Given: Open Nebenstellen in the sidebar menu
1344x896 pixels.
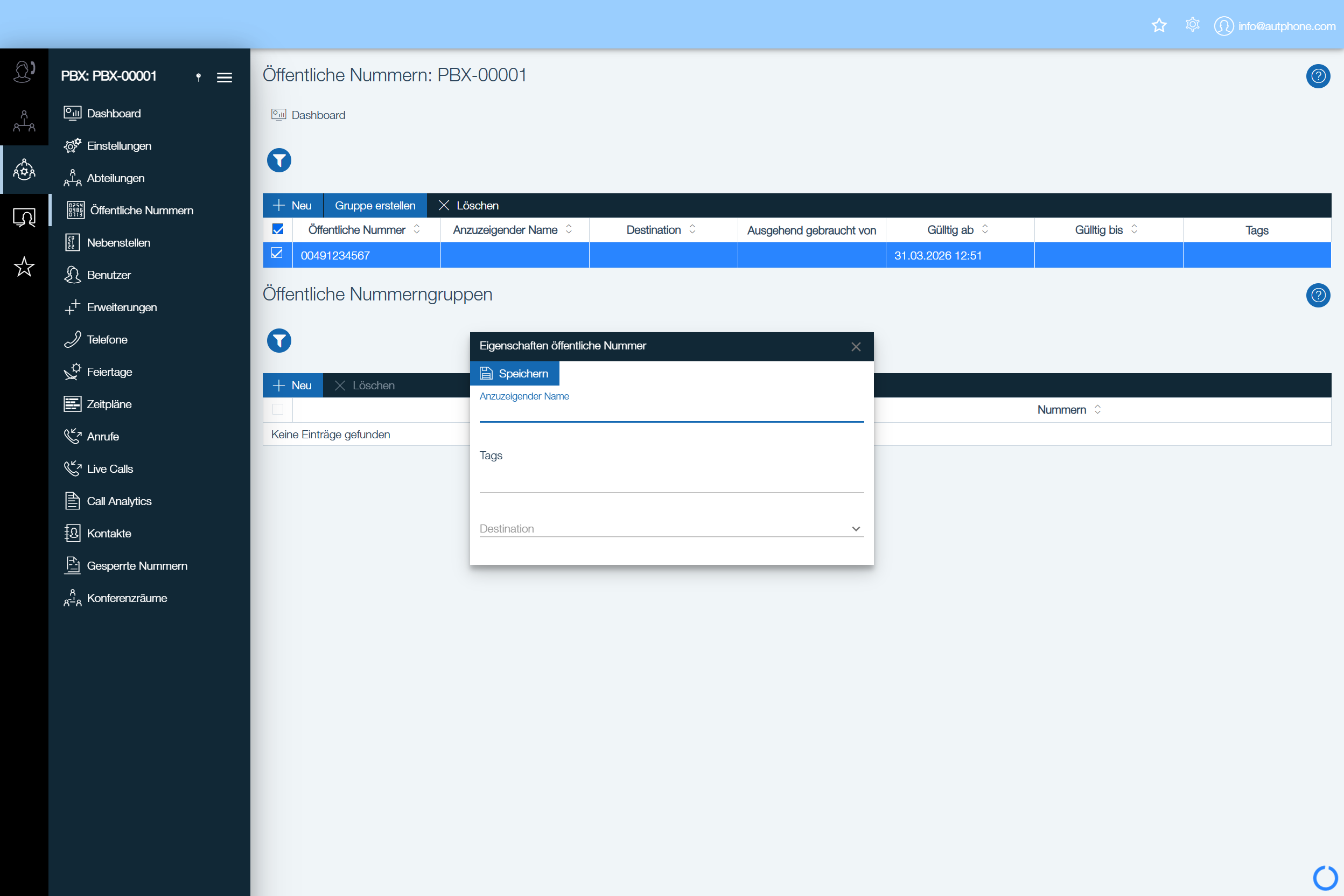Looking at the screenshot, I should pos(118,243).
